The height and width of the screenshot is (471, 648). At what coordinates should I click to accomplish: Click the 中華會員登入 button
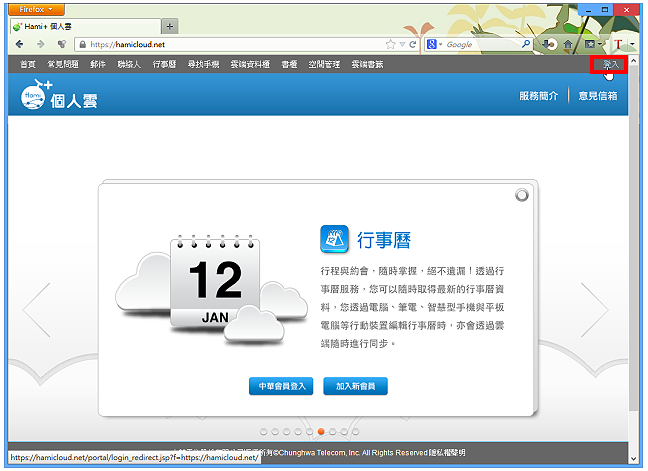[281, 386]
